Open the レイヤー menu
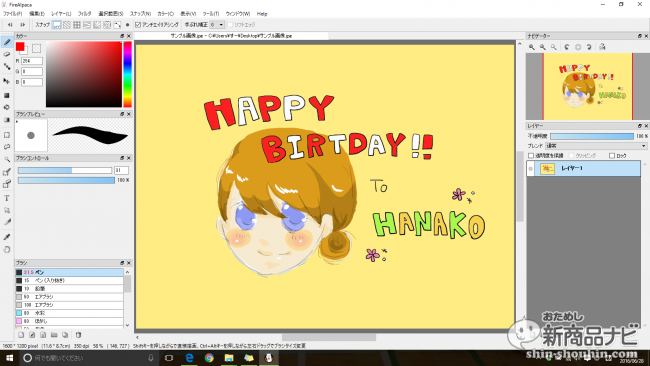Screen dimensions: 650x366 click(x=61, y=14)
